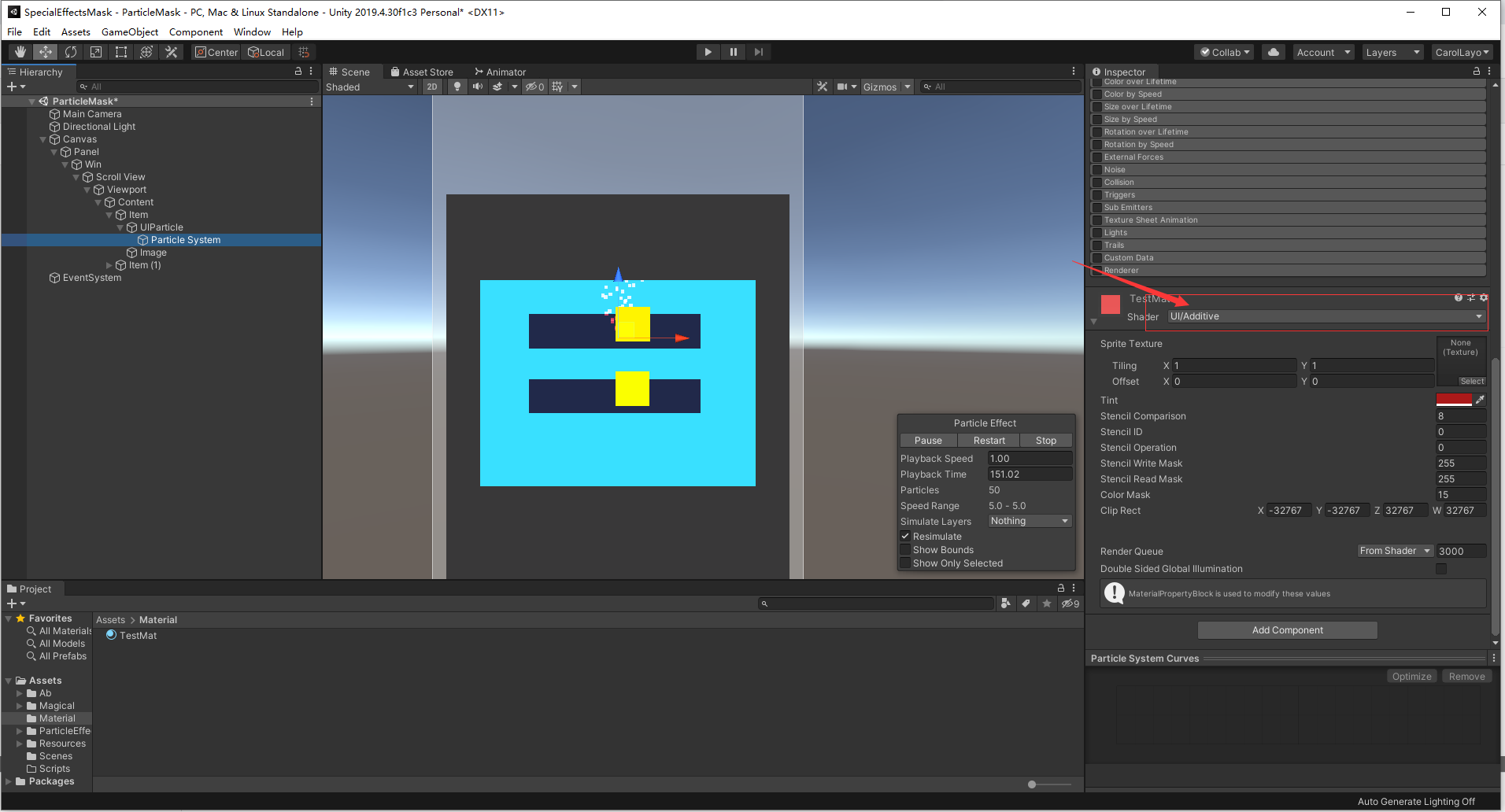The width and height of the screenshot is (1505, 812).
Task: Open the Window menu
Action: click(252, 32)
